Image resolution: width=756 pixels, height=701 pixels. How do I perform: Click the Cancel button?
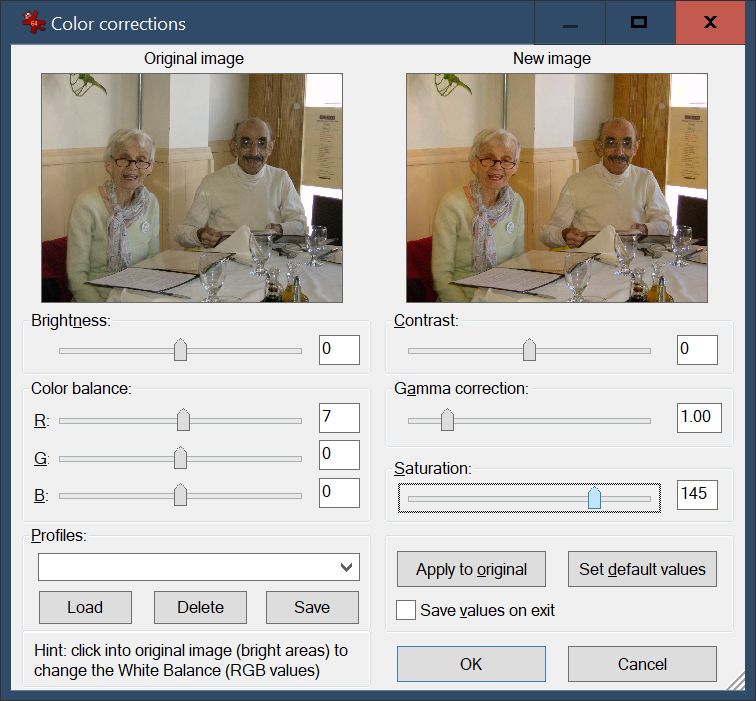pyautogui.click(x=642, y=664)
